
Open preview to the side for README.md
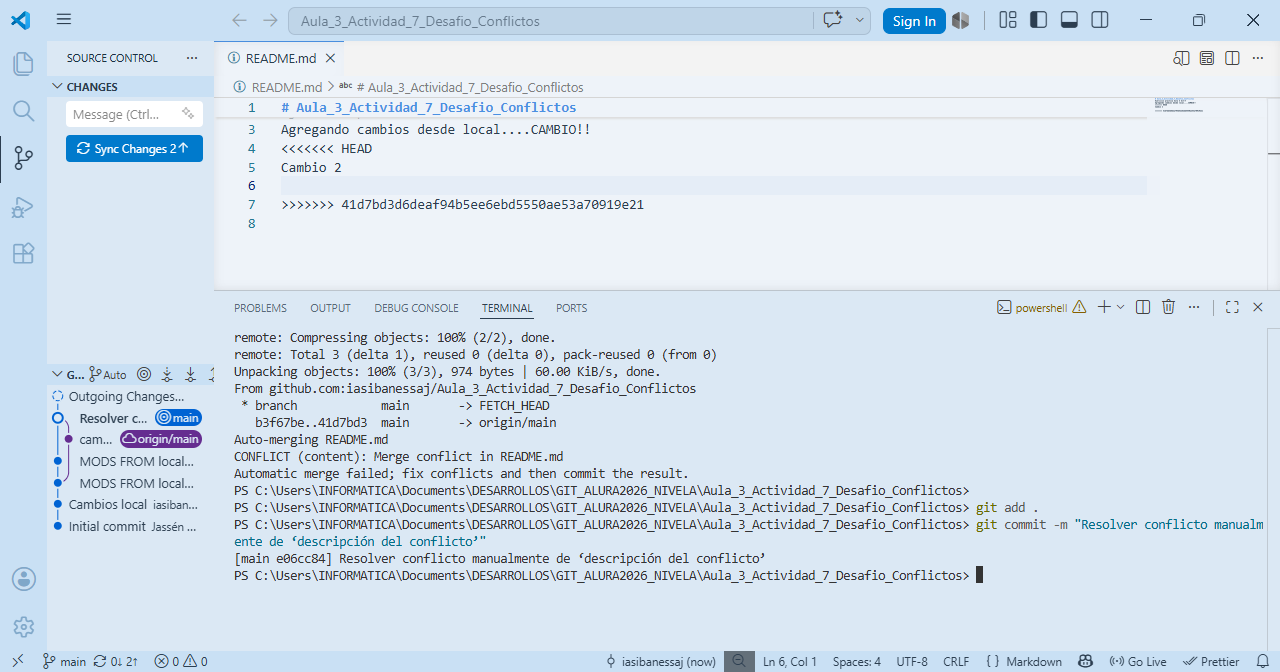click(x=1182, y=58)
